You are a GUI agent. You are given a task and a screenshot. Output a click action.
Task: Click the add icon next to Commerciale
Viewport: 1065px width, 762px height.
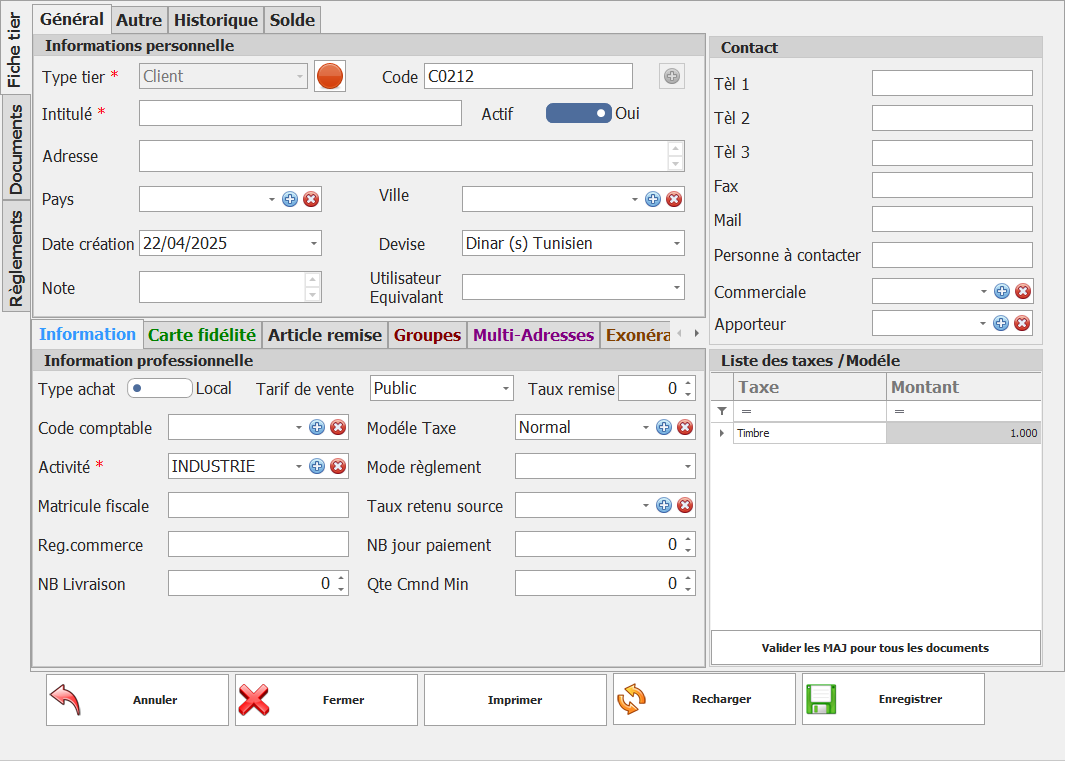[x=1001, y=291]
